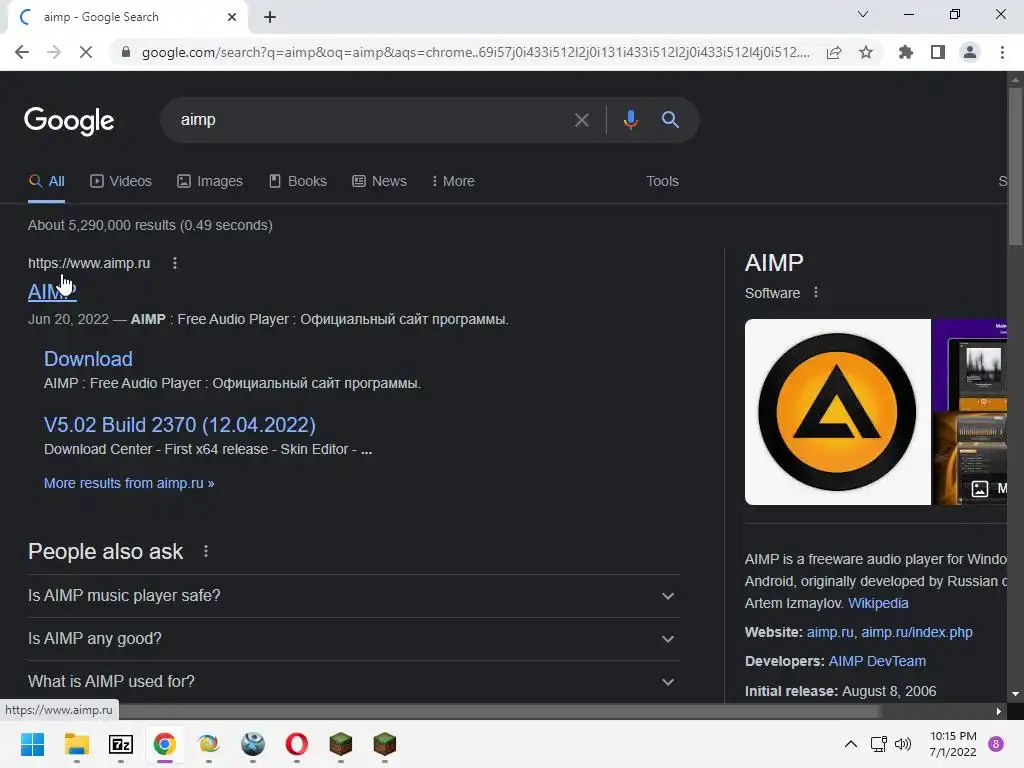Image resolution: width=1024 pixels, height=768 pixels.
Task: Open the tab search chevron
Action: point(863,14)
